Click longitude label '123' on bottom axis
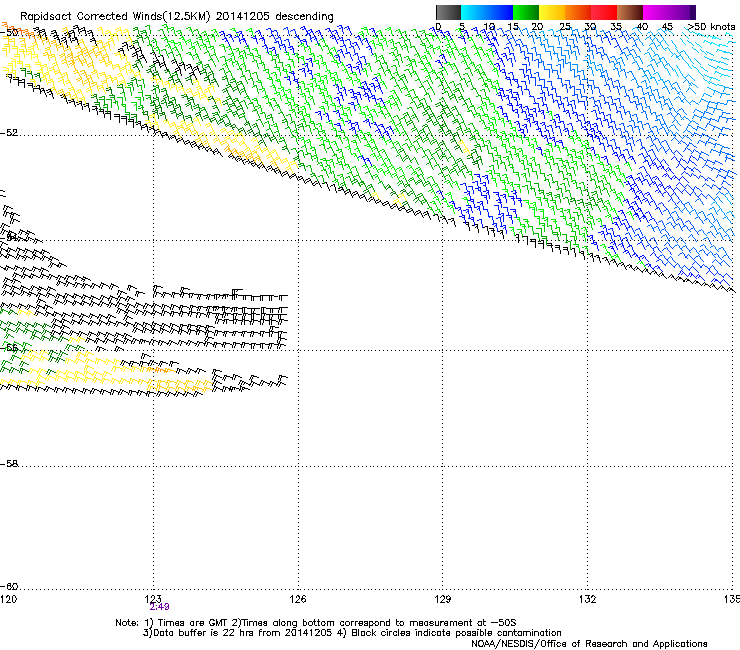This screenshot has width=740, height=650. tap(153, 599)
